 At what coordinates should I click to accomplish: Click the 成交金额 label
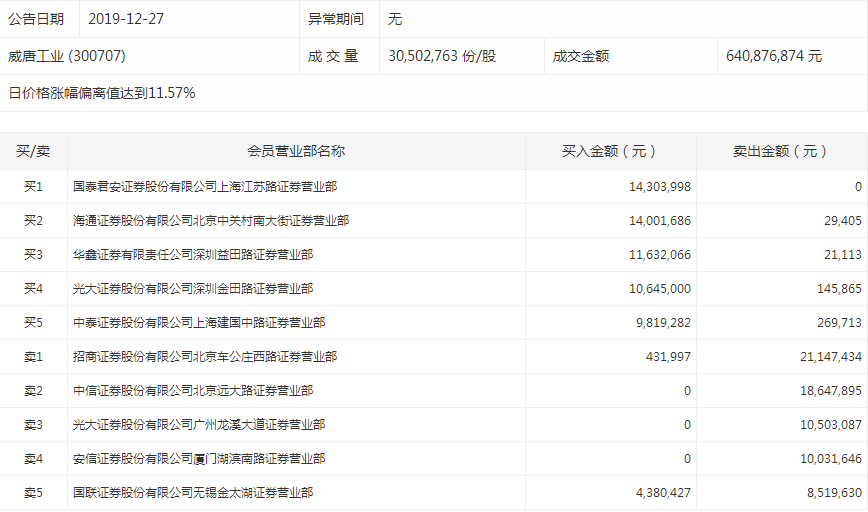click(581, 56)
